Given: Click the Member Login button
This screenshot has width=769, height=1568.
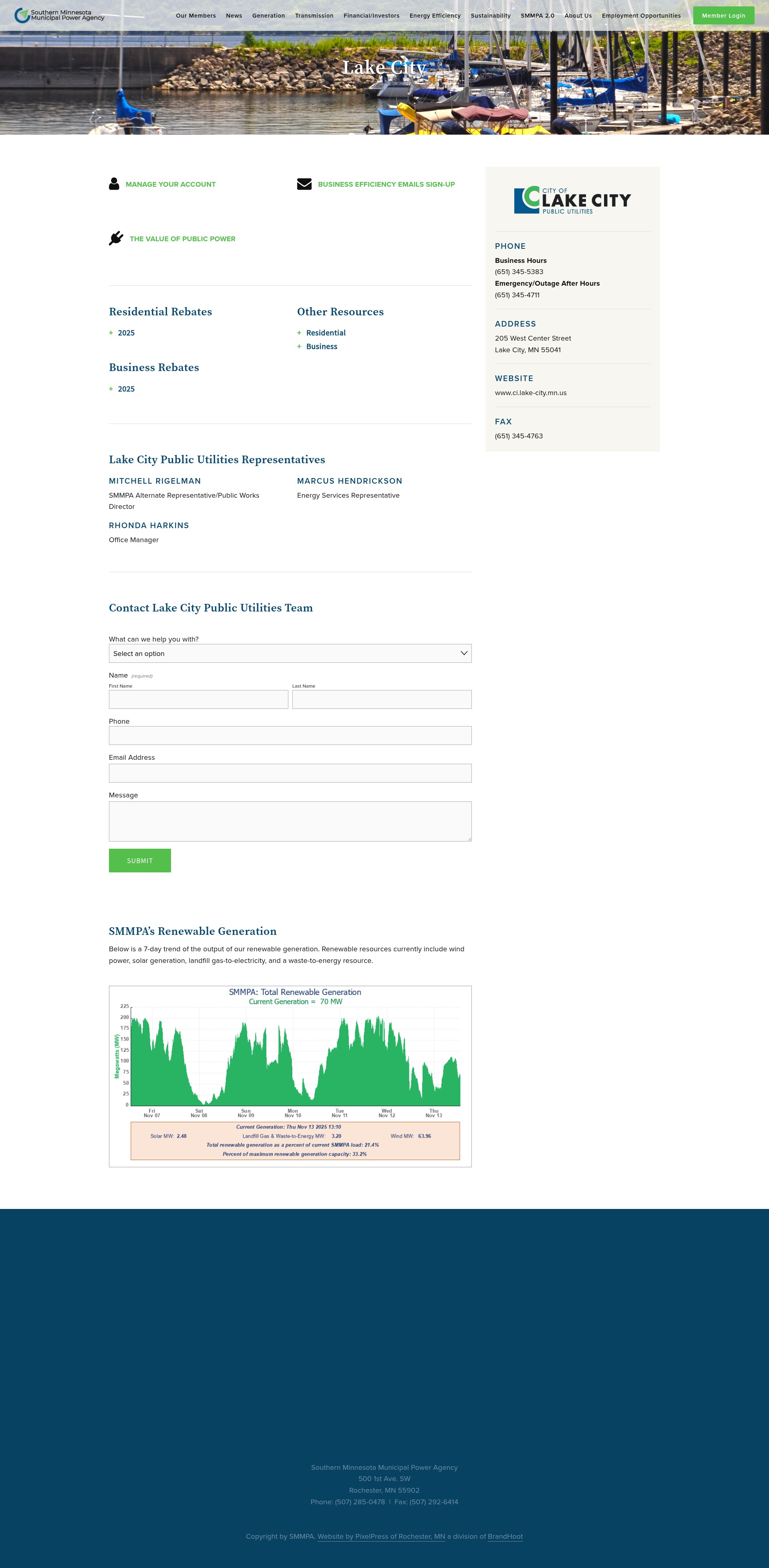Looking at the screenshot, I should tap(723, 16).
